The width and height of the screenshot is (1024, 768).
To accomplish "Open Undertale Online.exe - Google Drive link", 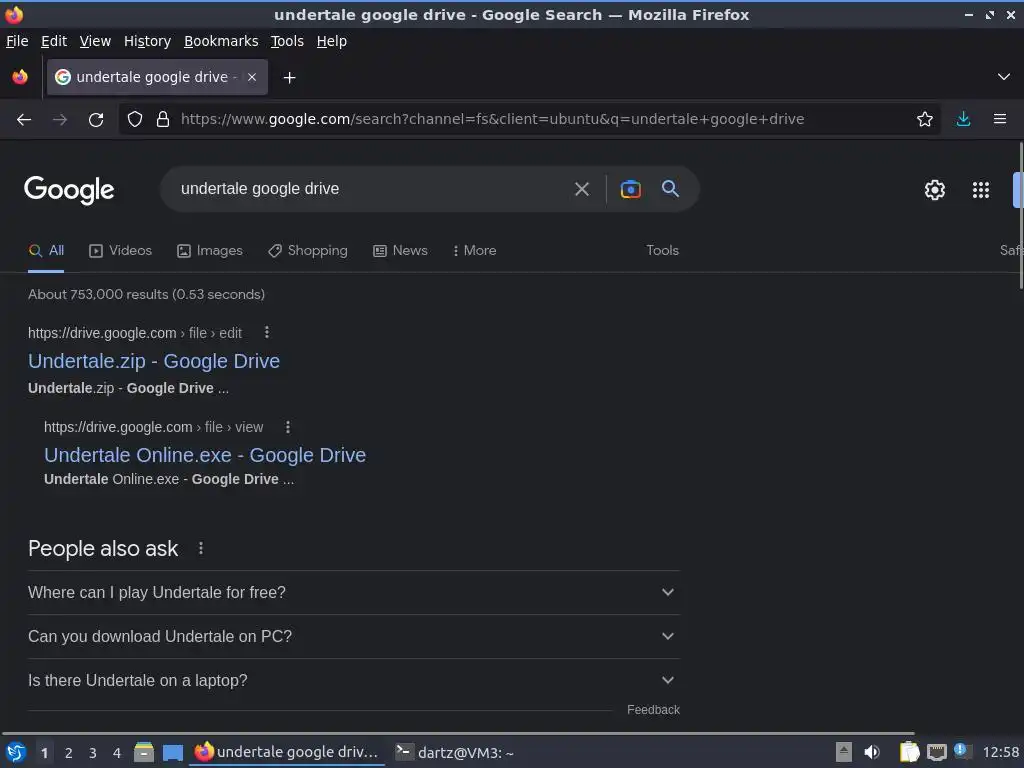I will tap(205, 455).
